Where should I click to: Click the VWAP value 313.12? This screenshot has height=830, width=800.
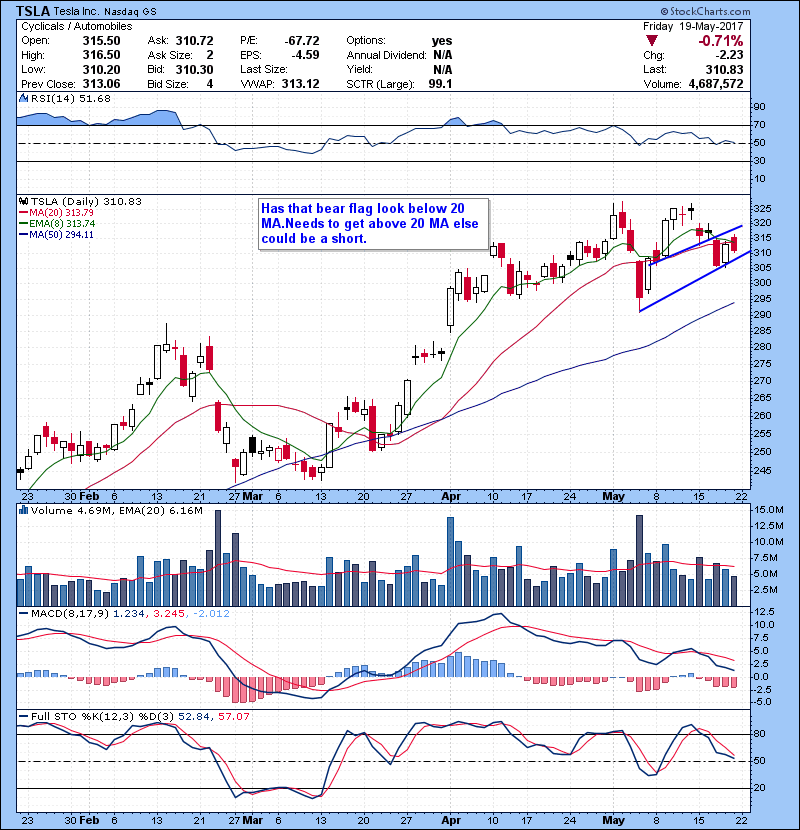click(x=301, y=84)
